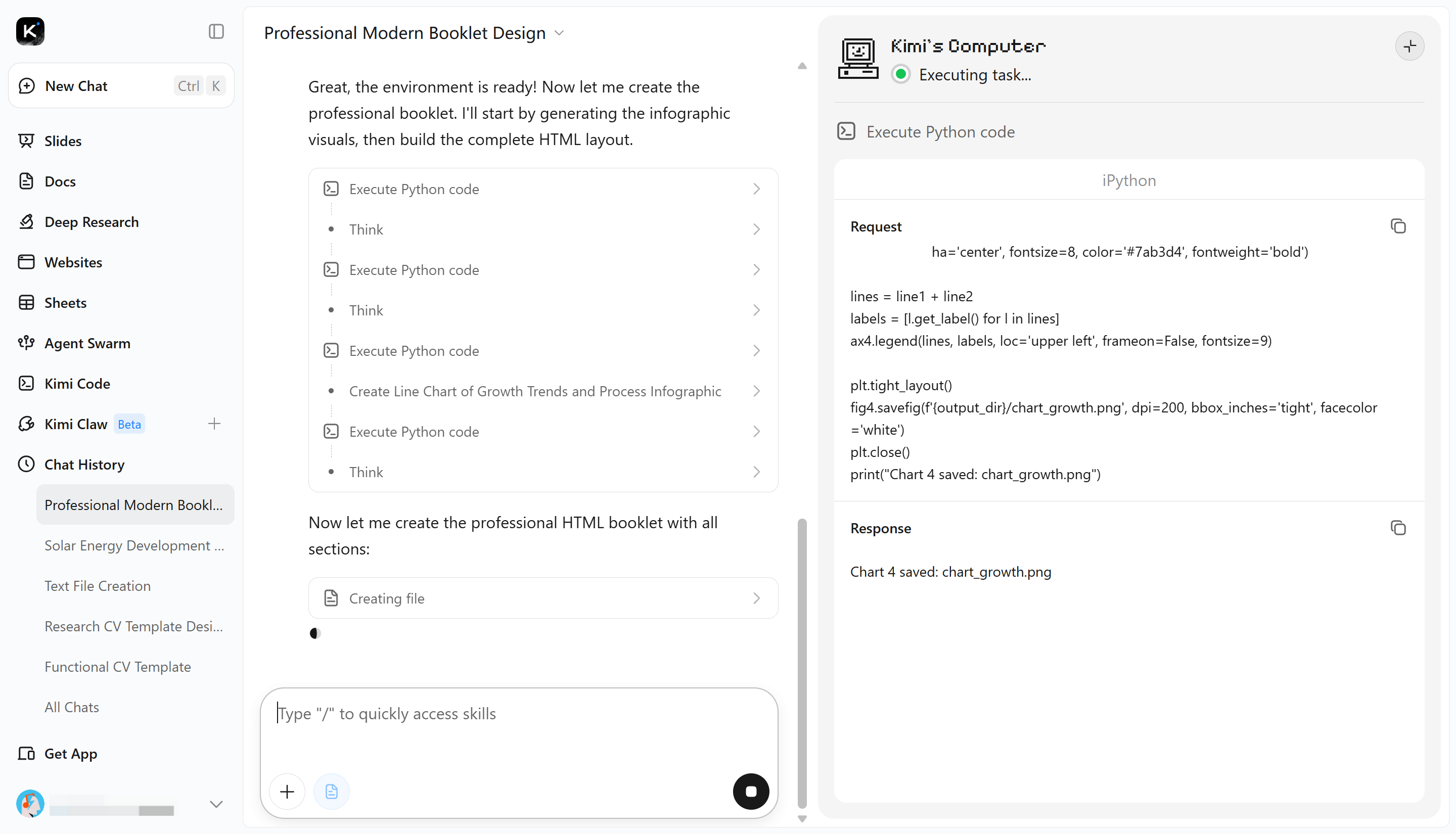Viewport: 1456px width, 834px height.
Task: Click the blue document skill icon in input
Action: (x=332, y=792)
